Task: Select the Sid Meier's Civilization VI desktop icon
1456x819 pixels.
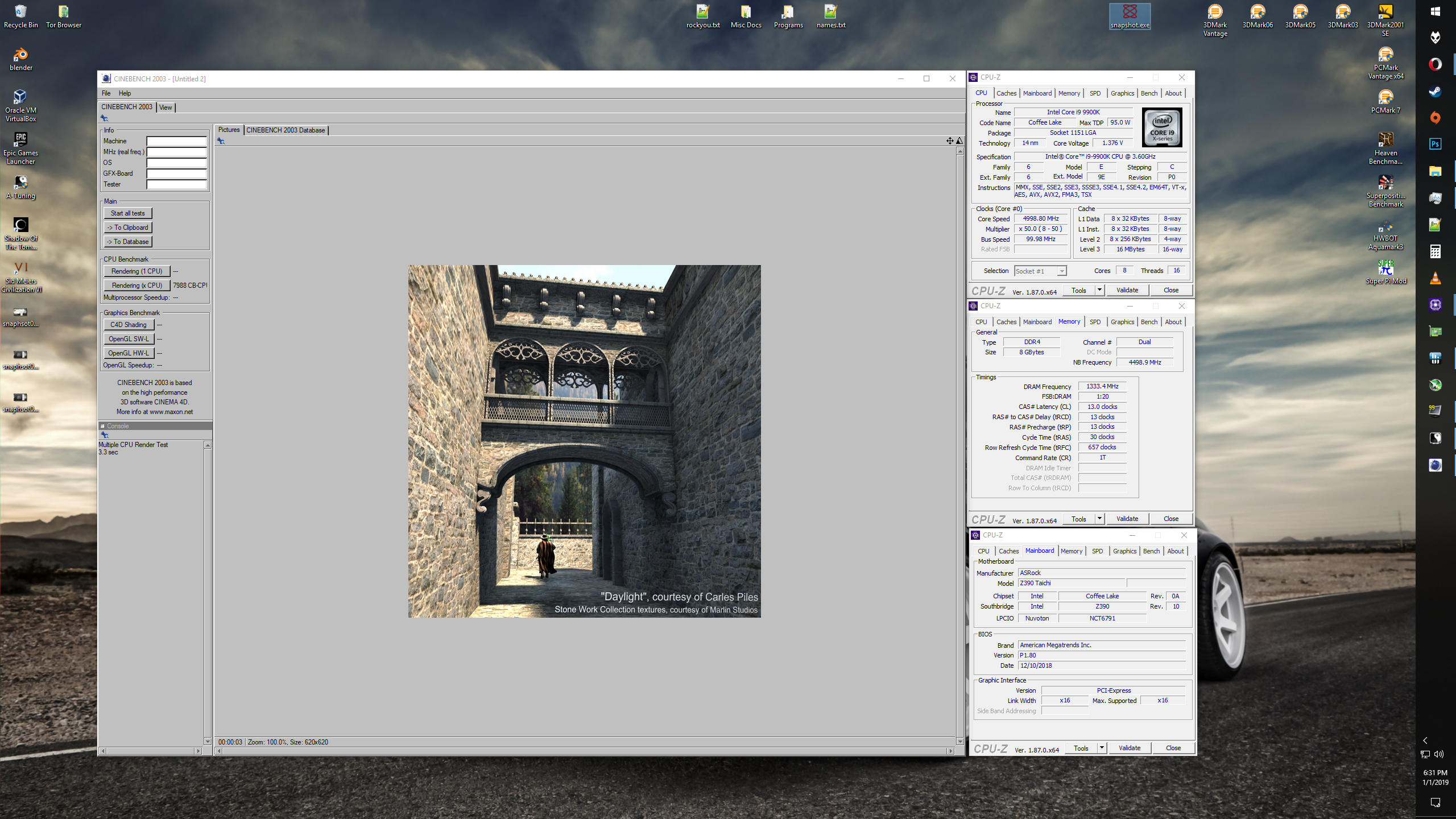Action: pyautogui.click(x=20, y=276)
